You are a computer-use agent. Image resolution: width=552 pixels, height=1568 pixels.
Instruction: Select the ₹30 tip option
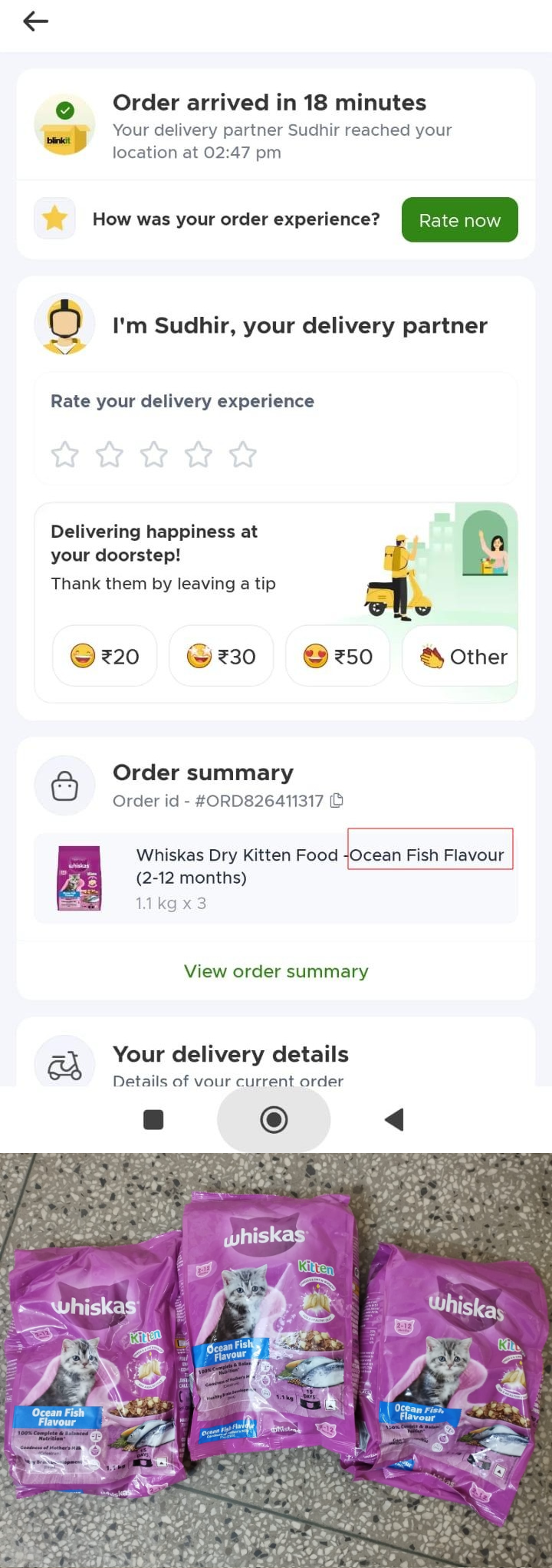221,656
